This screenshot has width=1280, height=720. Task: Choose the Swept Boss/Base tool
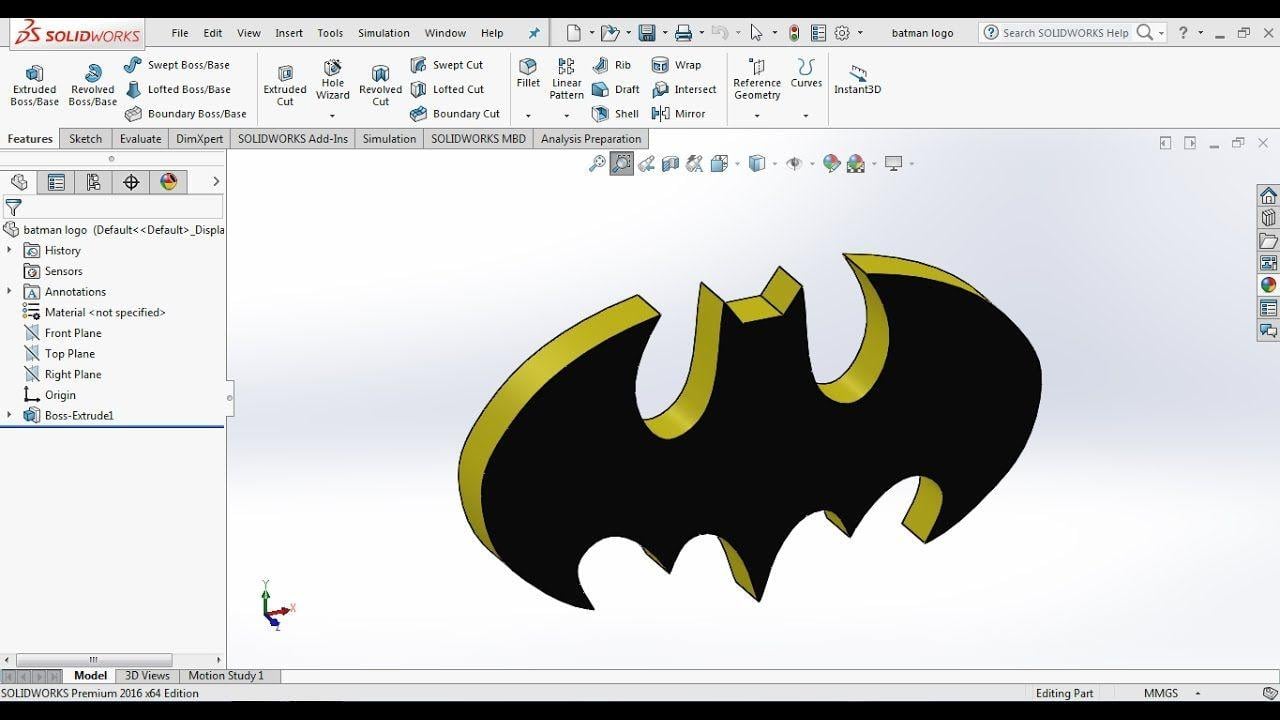pos(176,65)
